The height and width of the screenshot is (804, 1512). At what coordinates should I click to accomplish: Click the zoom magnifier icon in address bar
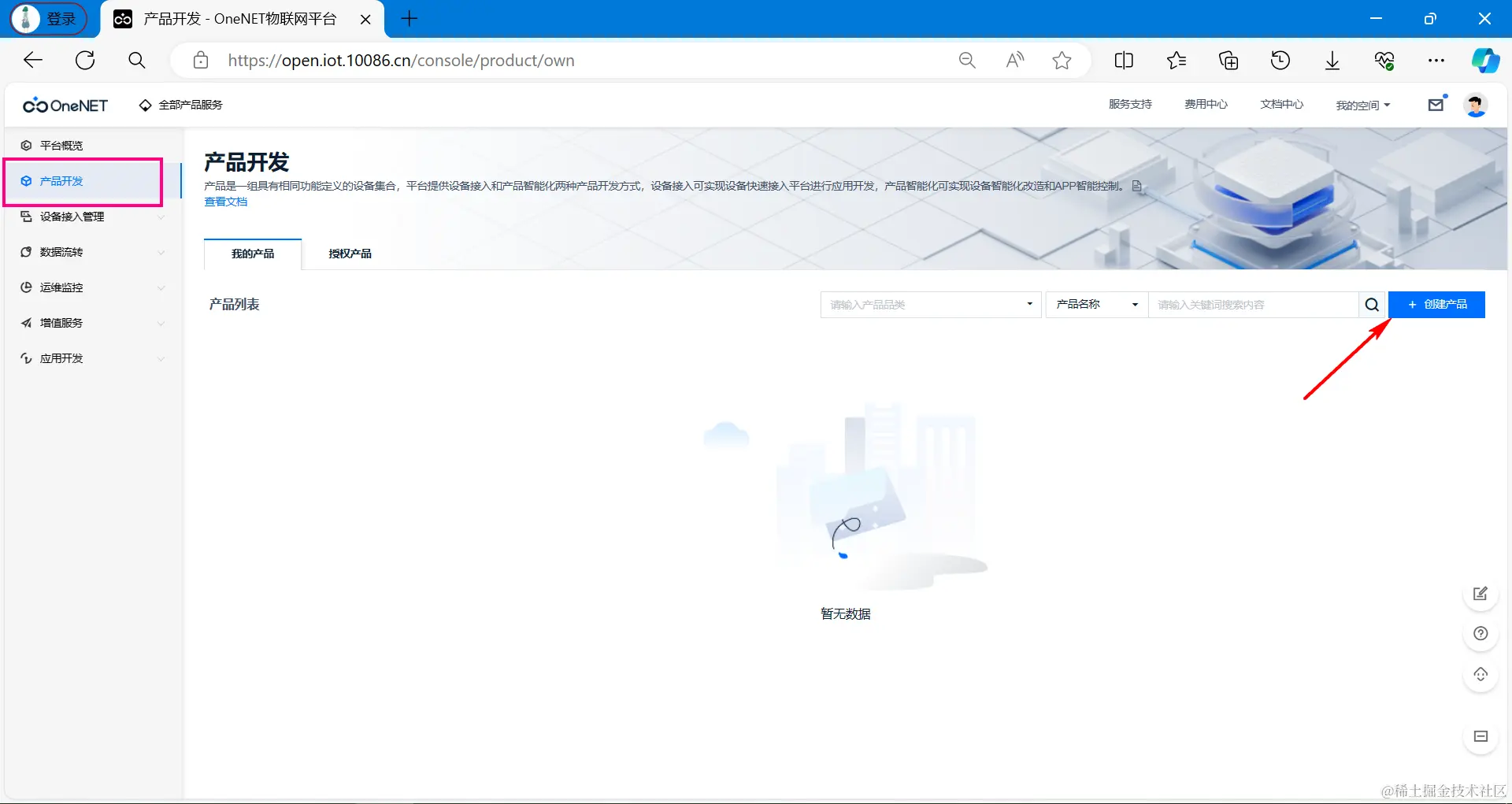point(967,60)
